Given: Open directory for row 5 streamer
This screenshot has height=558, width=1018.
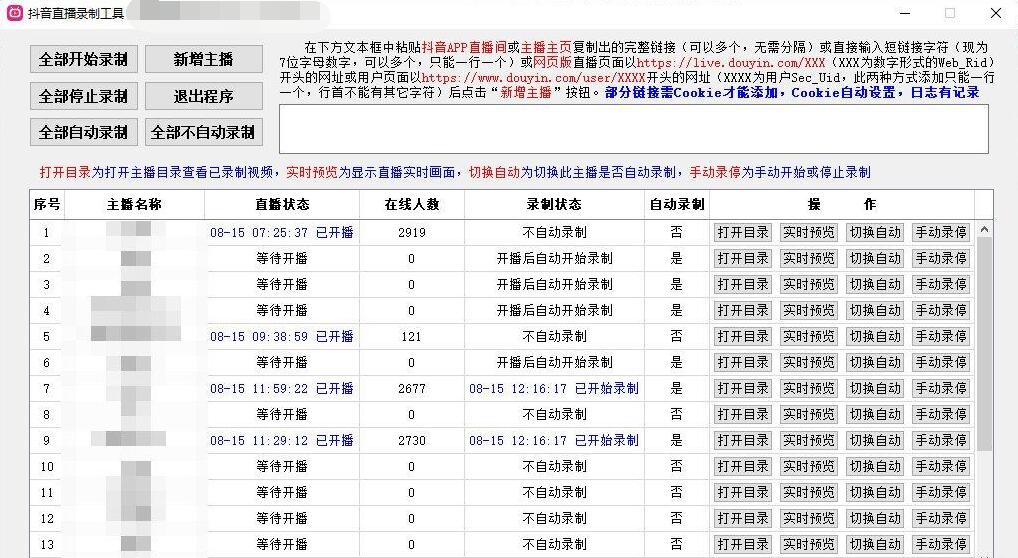Looking at the screenshot, I should [x=743, y=336].
